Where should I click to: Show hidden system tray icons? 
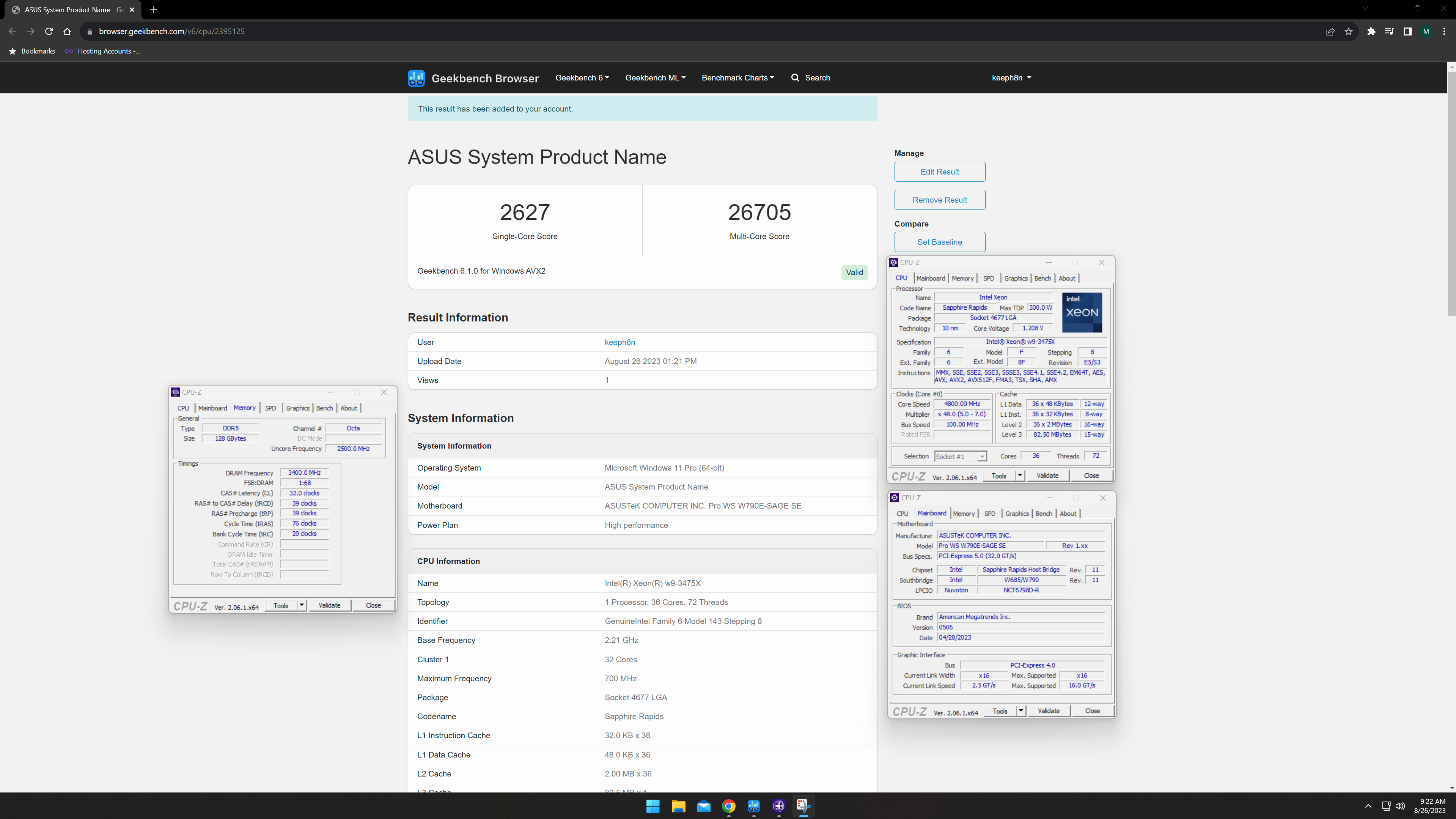click(1368, 806)
